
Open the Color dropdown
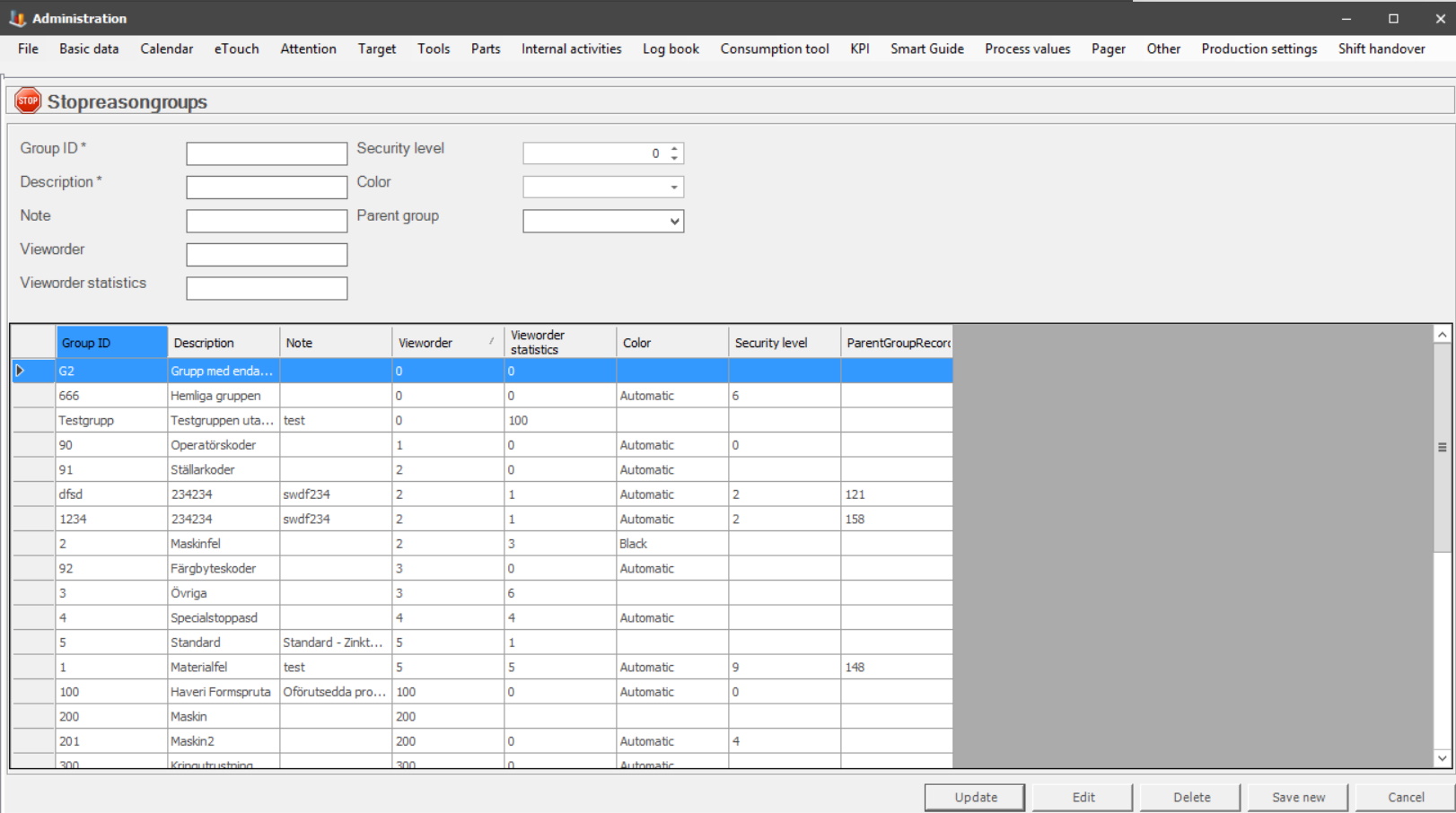coord(673,188)
